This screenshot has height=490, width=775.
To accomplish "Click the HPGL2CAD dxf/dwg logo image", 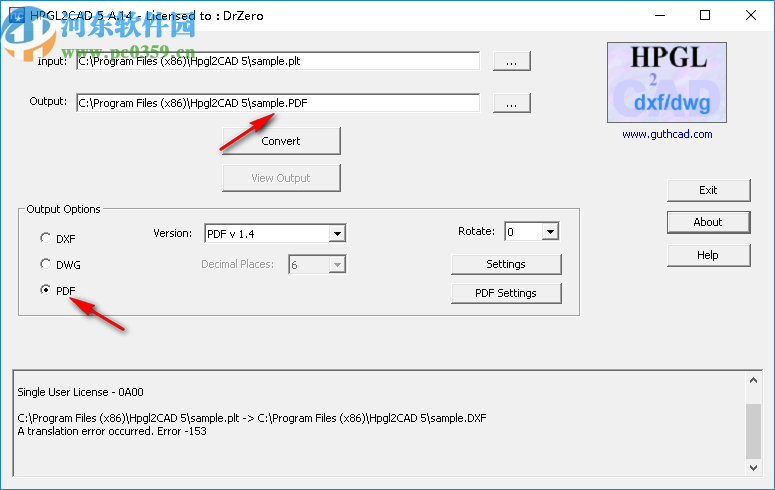I will coord(667,82).
